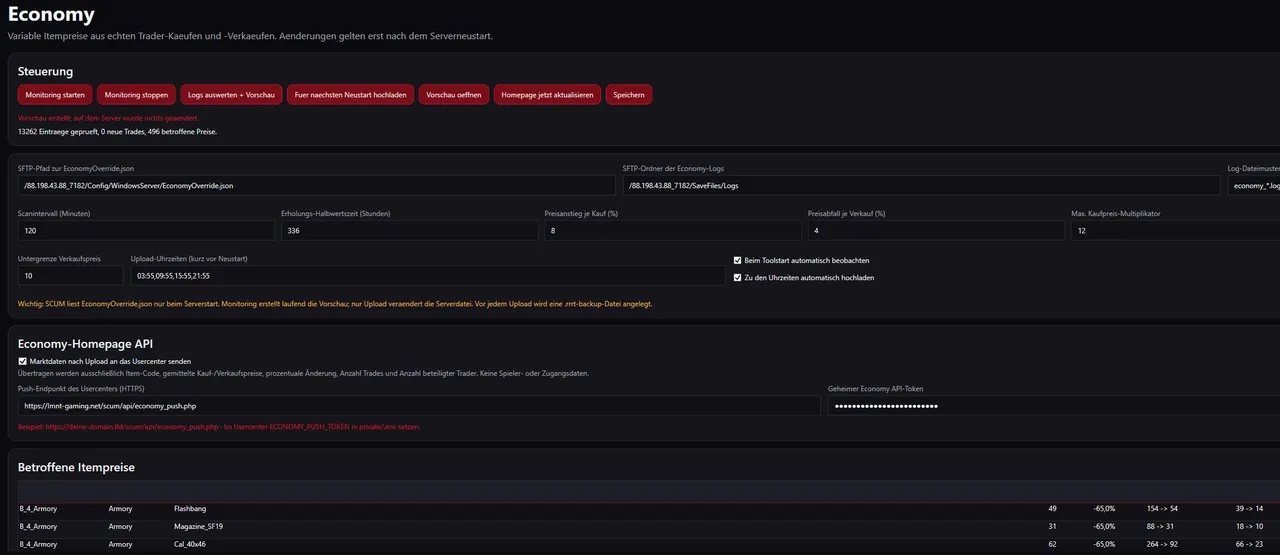
Task: Click the Log-Dateimuster input field
Action: coord(1254,186)
